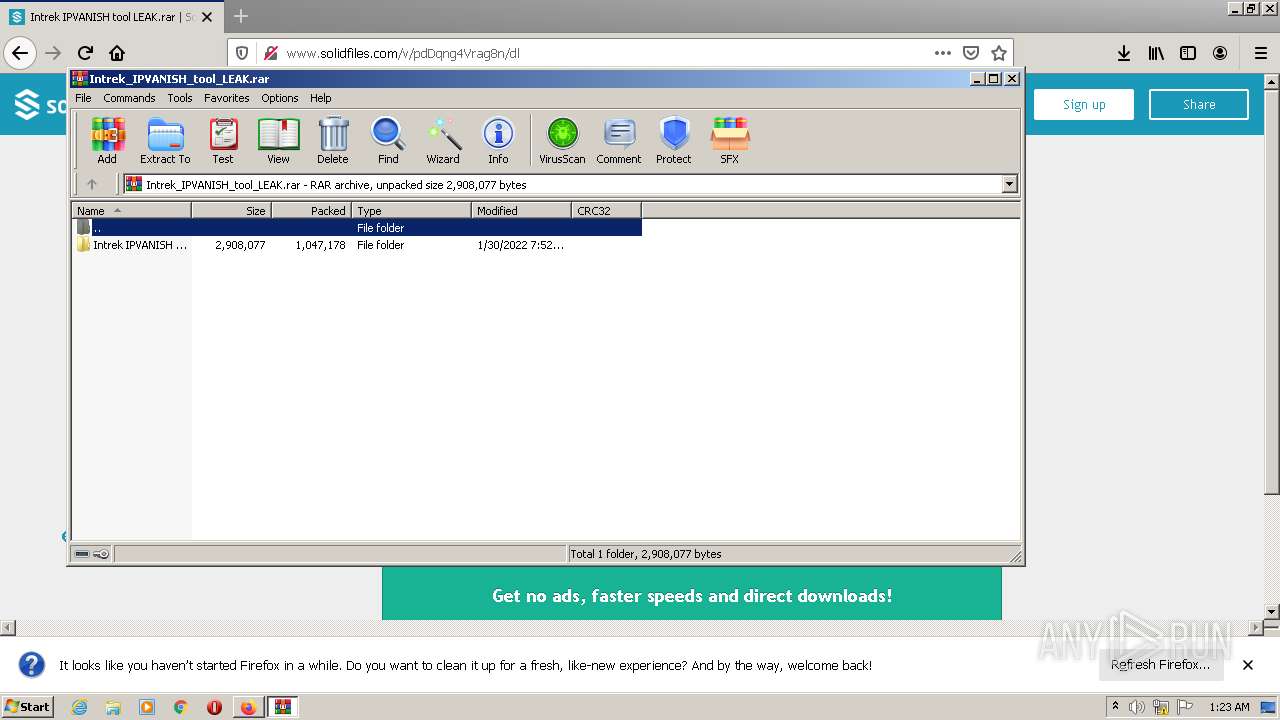Show hidden system tray icons
Image resolution: width=1280 pixels, height=720 pixels.
(1115, 707)
